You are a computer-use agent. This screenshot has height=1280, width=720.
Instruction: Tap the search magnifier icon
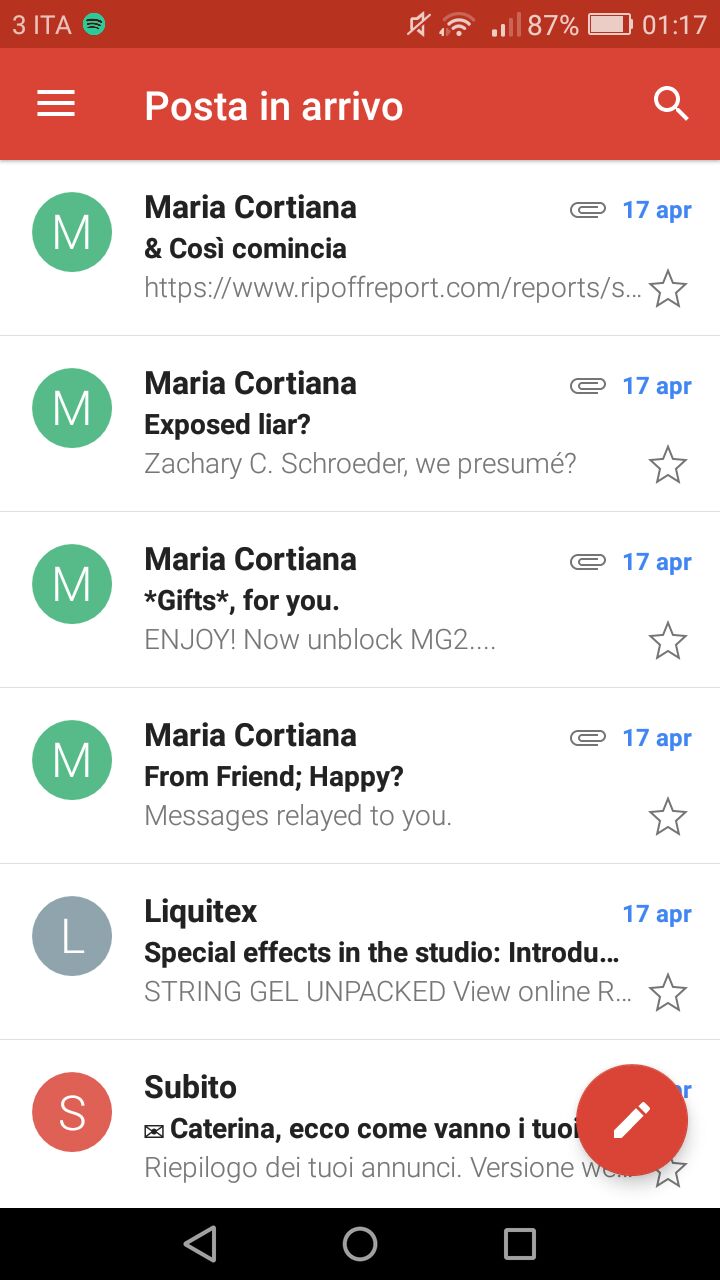click(671, 104)
